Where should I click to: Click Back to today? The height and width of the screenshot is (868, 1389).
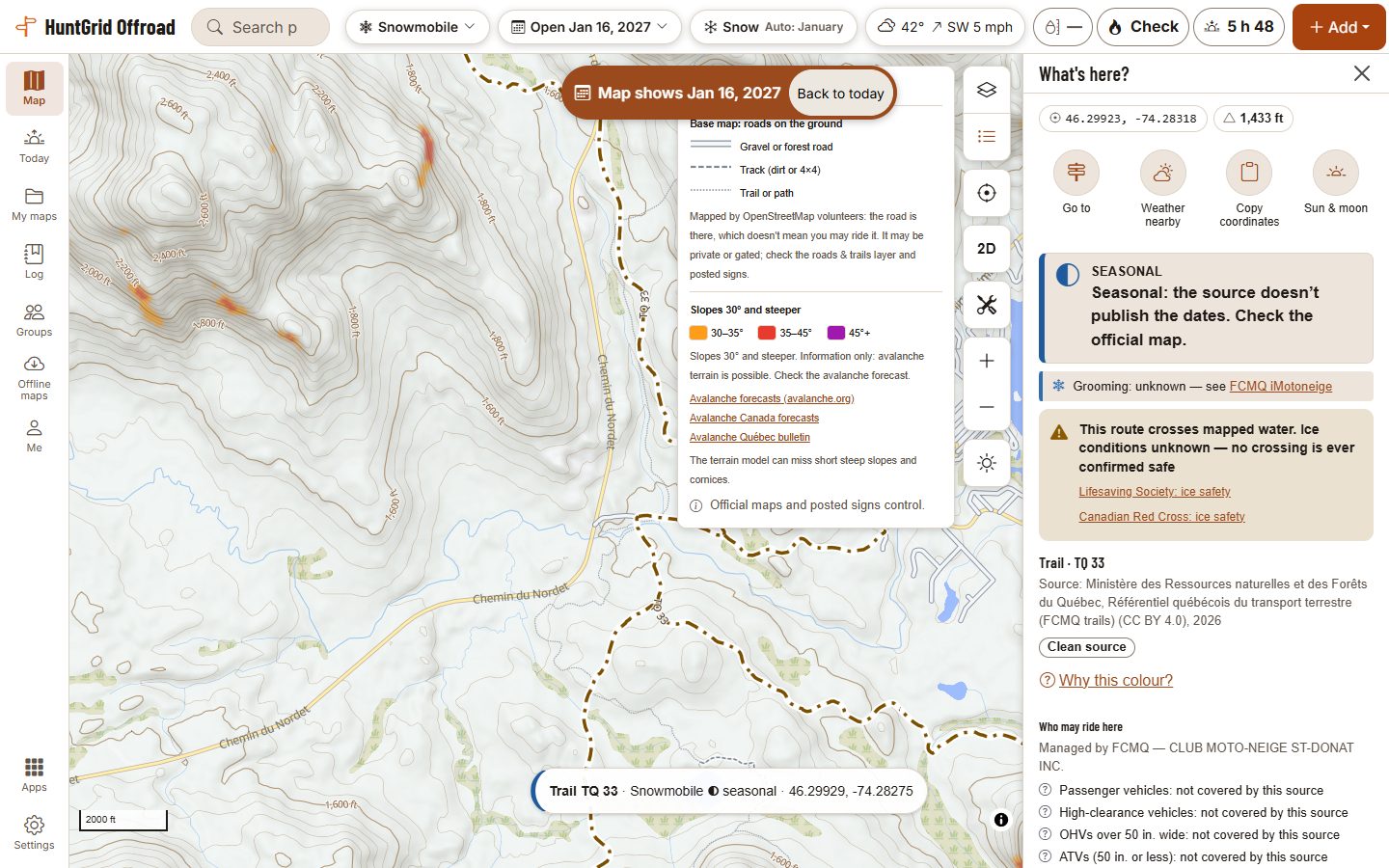[x=840, y=94]
